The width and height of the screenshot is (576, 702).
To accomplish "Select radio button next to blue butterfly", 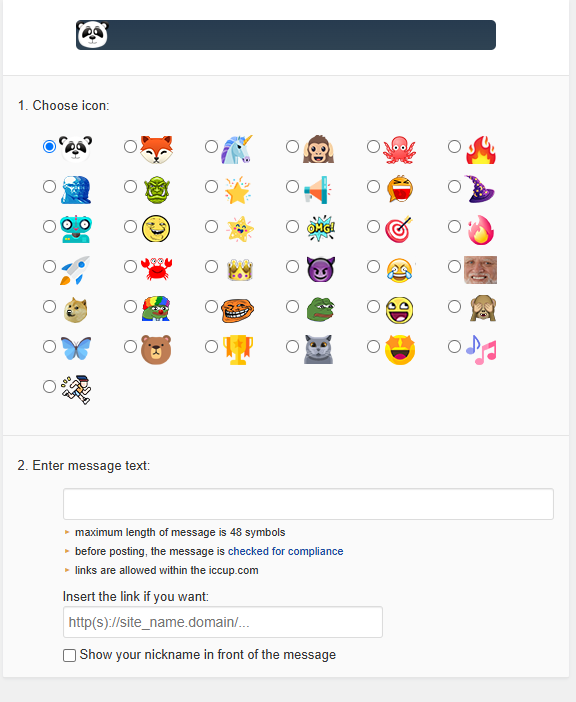I will 49,346.
